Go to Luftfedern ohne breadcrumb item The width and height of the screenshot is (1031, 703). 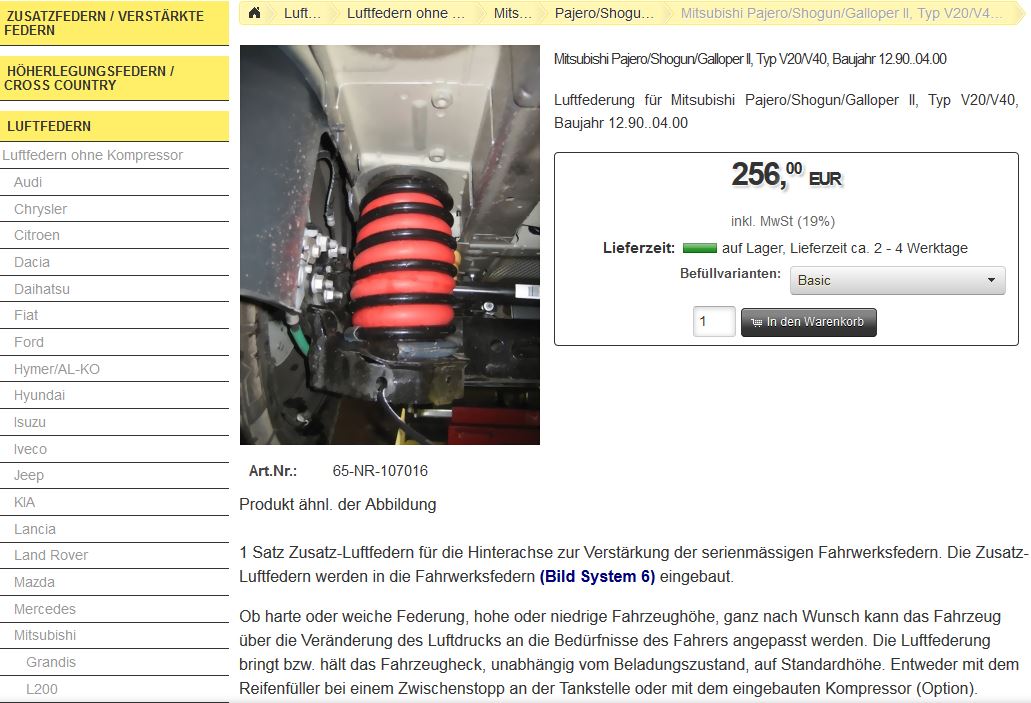click(x=405, y=13)
